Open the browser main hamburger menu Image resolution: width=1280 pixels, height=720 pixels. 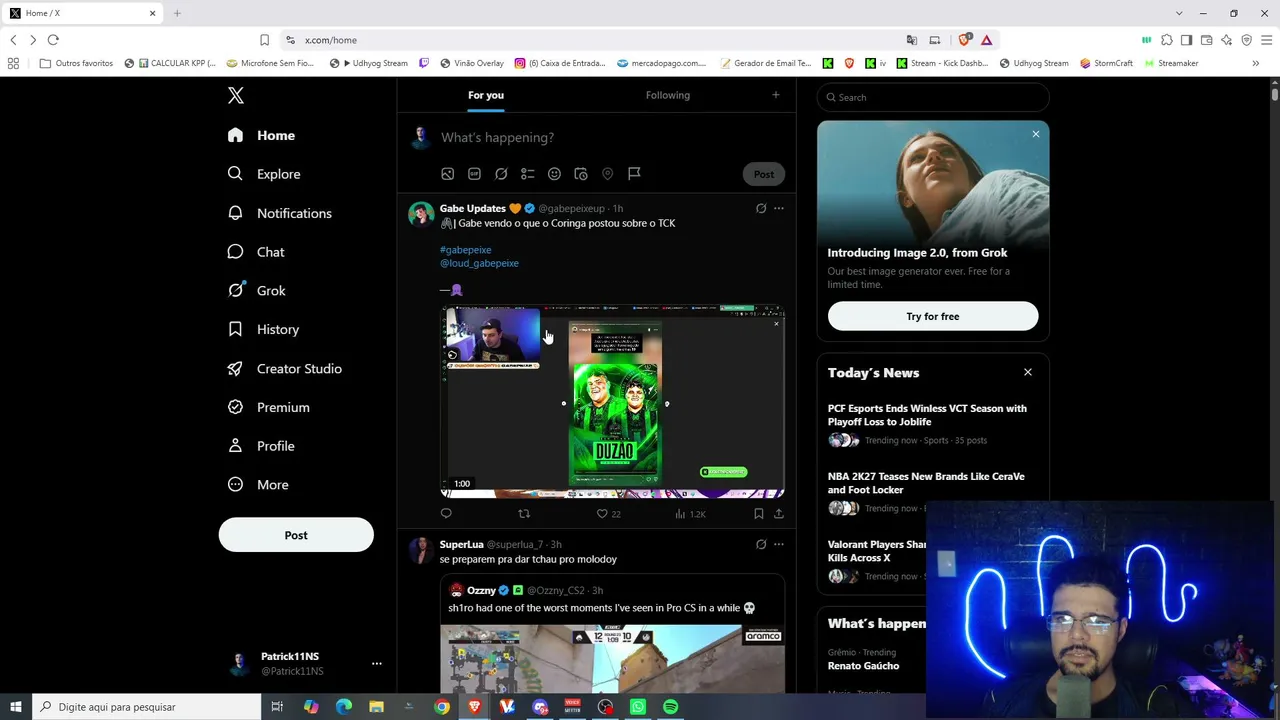pos(1266,40)
